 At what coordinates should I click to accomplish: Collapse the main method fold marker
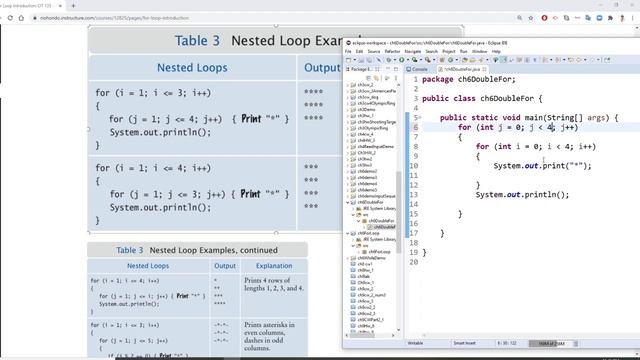click(420, 118)
